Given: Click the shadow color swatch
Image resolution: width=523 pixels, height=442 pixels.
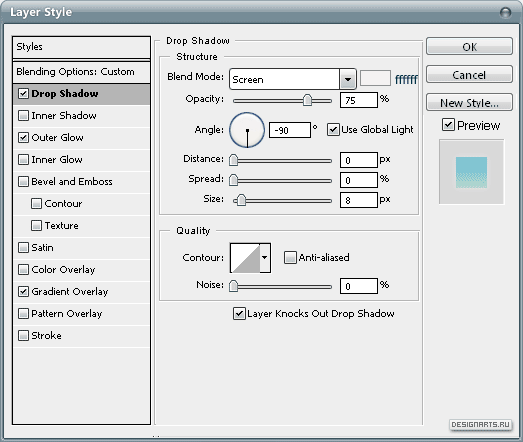Looking at the screenshot, I should point(375,78).
